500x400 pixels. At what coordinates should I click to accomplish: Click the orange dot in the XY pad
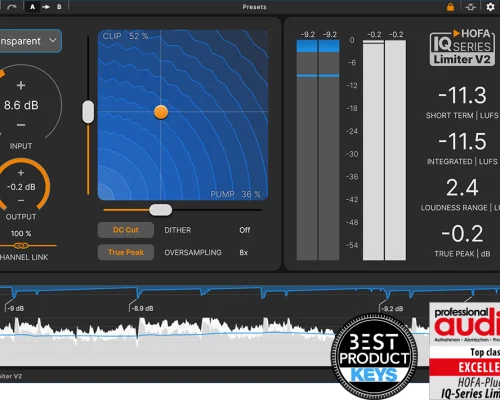point(161,112)
